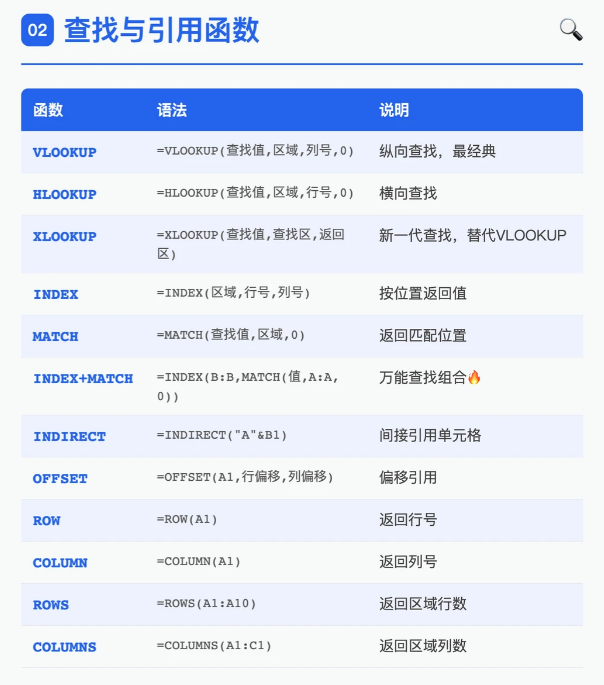This screenshot has height=685, width=604.
Task: Click the 语法 column header
Action: pos(172,110)
